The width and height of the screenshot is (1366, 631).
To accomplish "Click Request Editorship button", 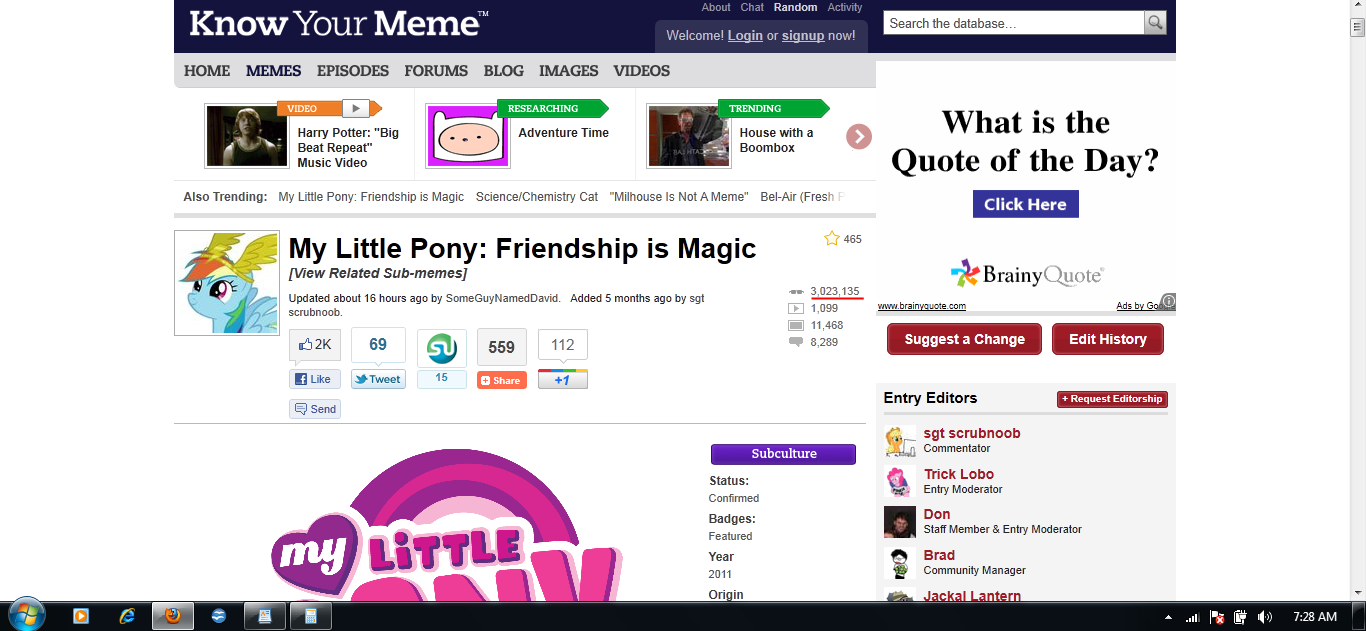I will [1112, 399].
